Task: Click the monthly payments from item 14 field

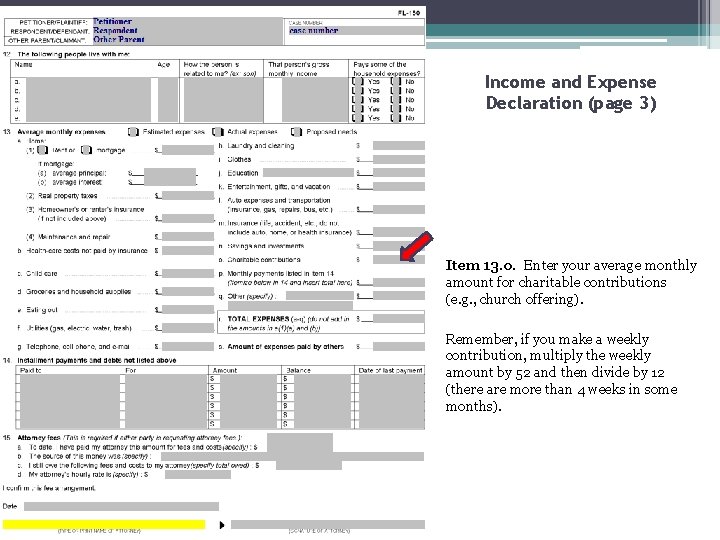Action: pyautogui.click(x=399, y=282)
